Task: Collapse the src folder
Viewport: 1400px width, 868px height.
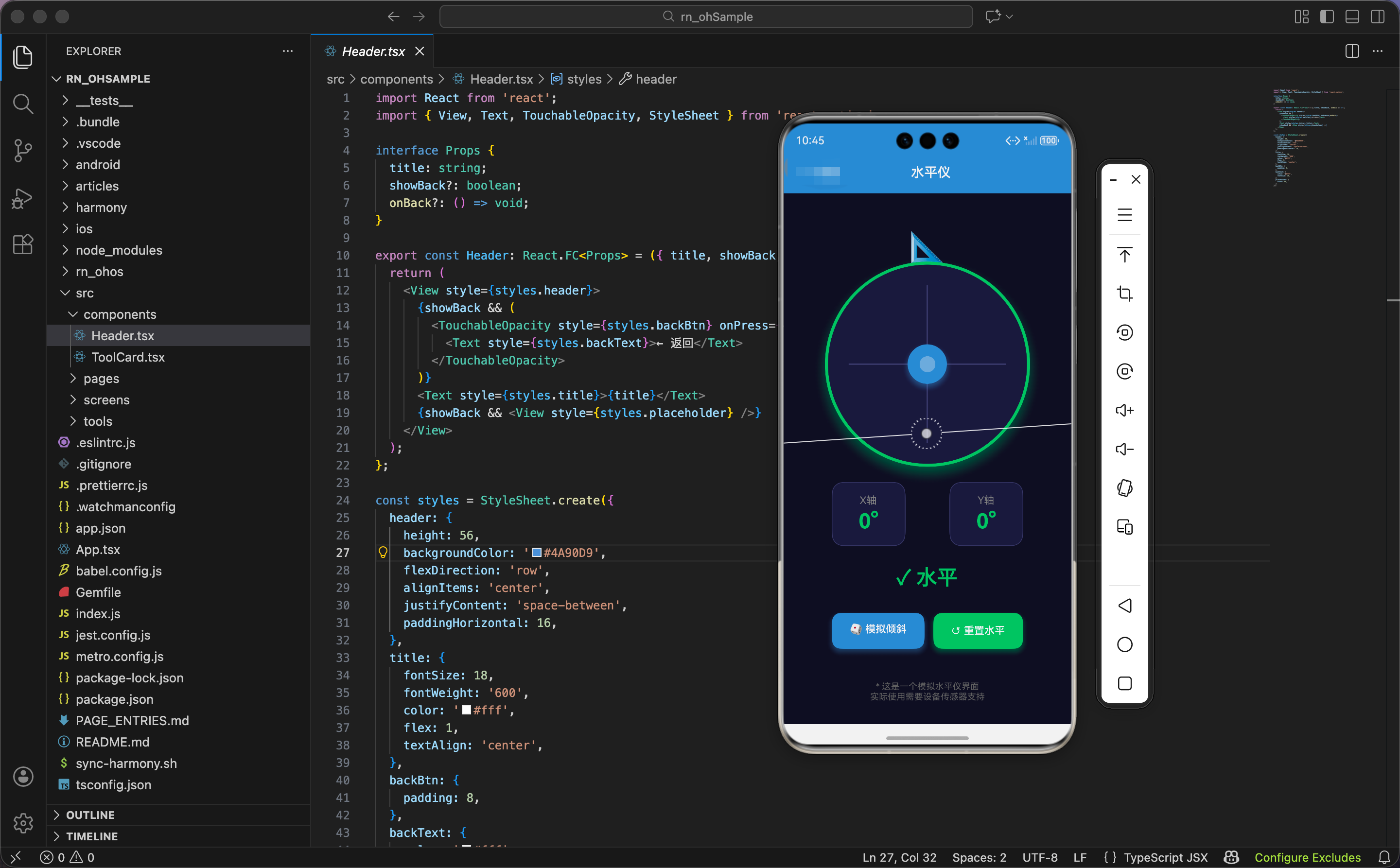Action: [85, 293]
